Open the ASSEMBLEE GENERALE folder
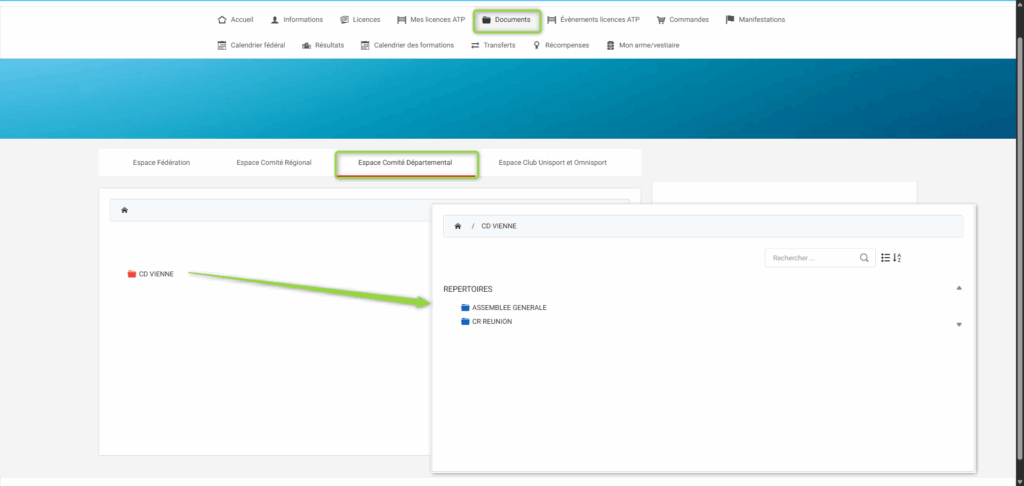This screenshot has width=1024, height=486. click(x=509, y=307)
